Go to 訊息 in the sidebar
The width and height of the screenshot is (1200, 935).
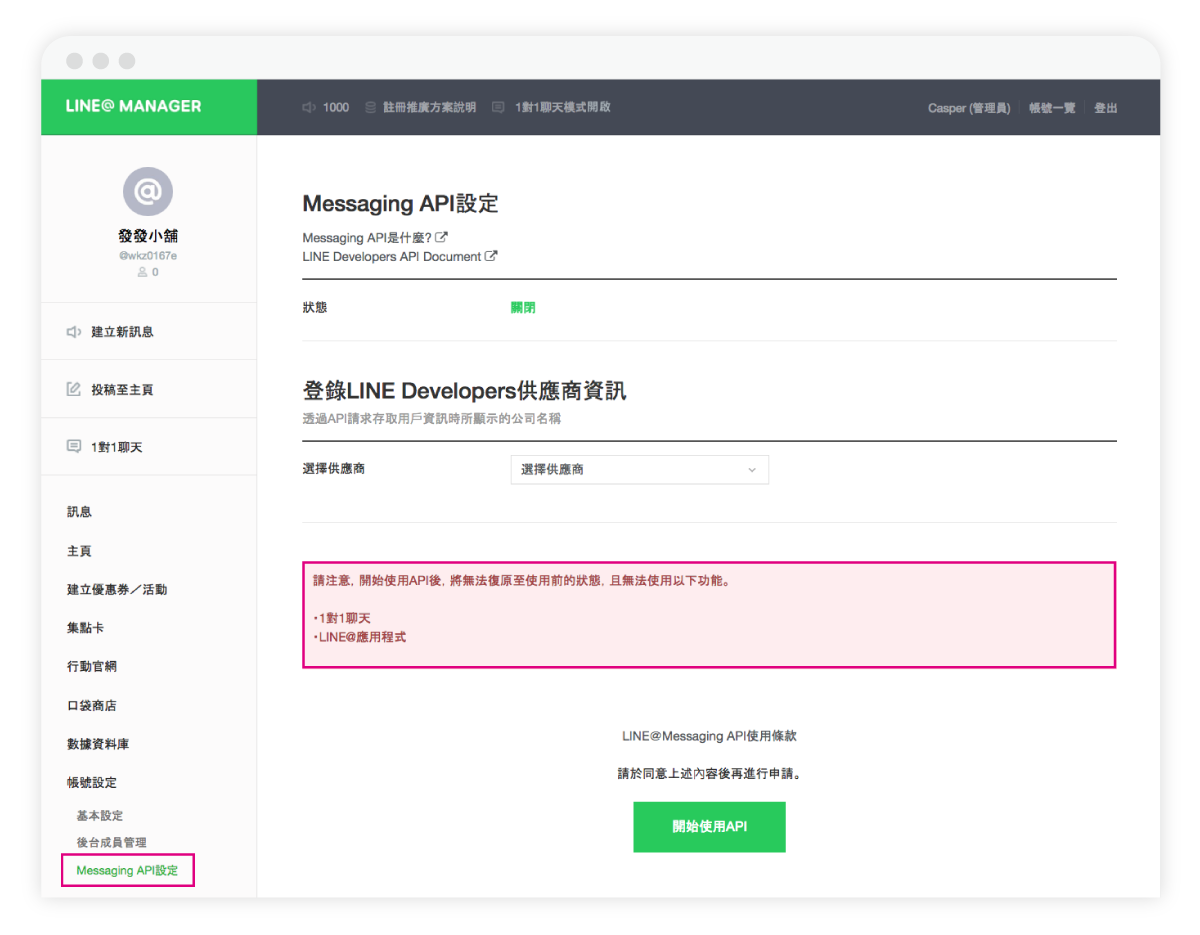(79, 512)
